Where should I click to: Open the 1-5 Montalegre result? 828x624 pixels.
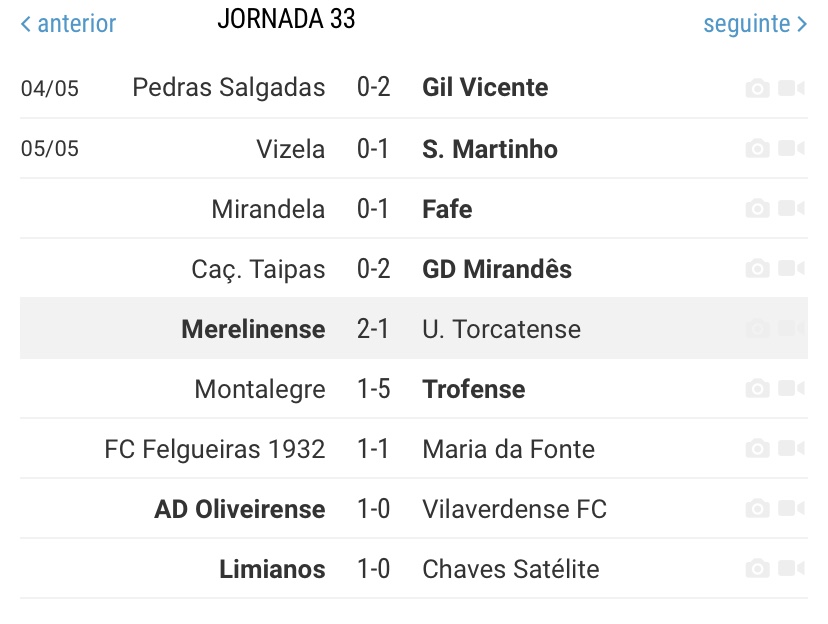[x=373, y=389]
